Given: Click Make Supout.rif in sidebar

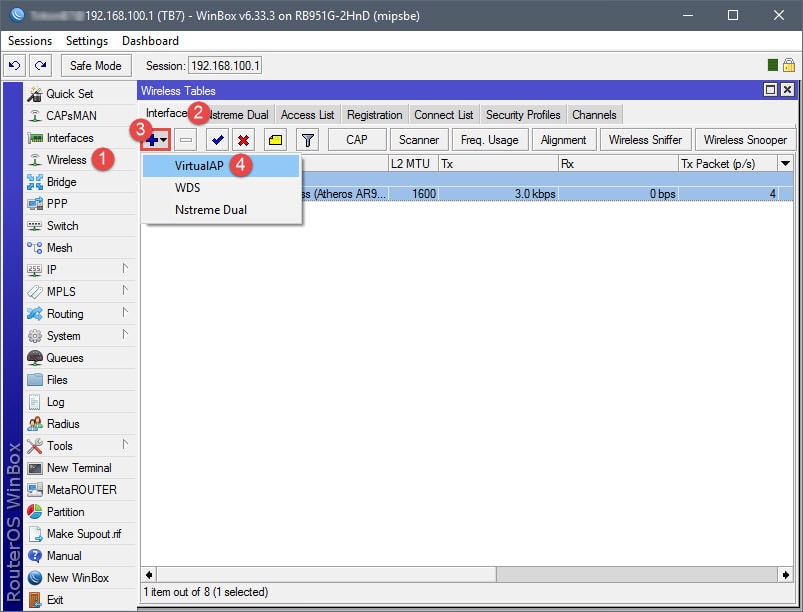Looking at the screenshot, I should coord(80,534).
